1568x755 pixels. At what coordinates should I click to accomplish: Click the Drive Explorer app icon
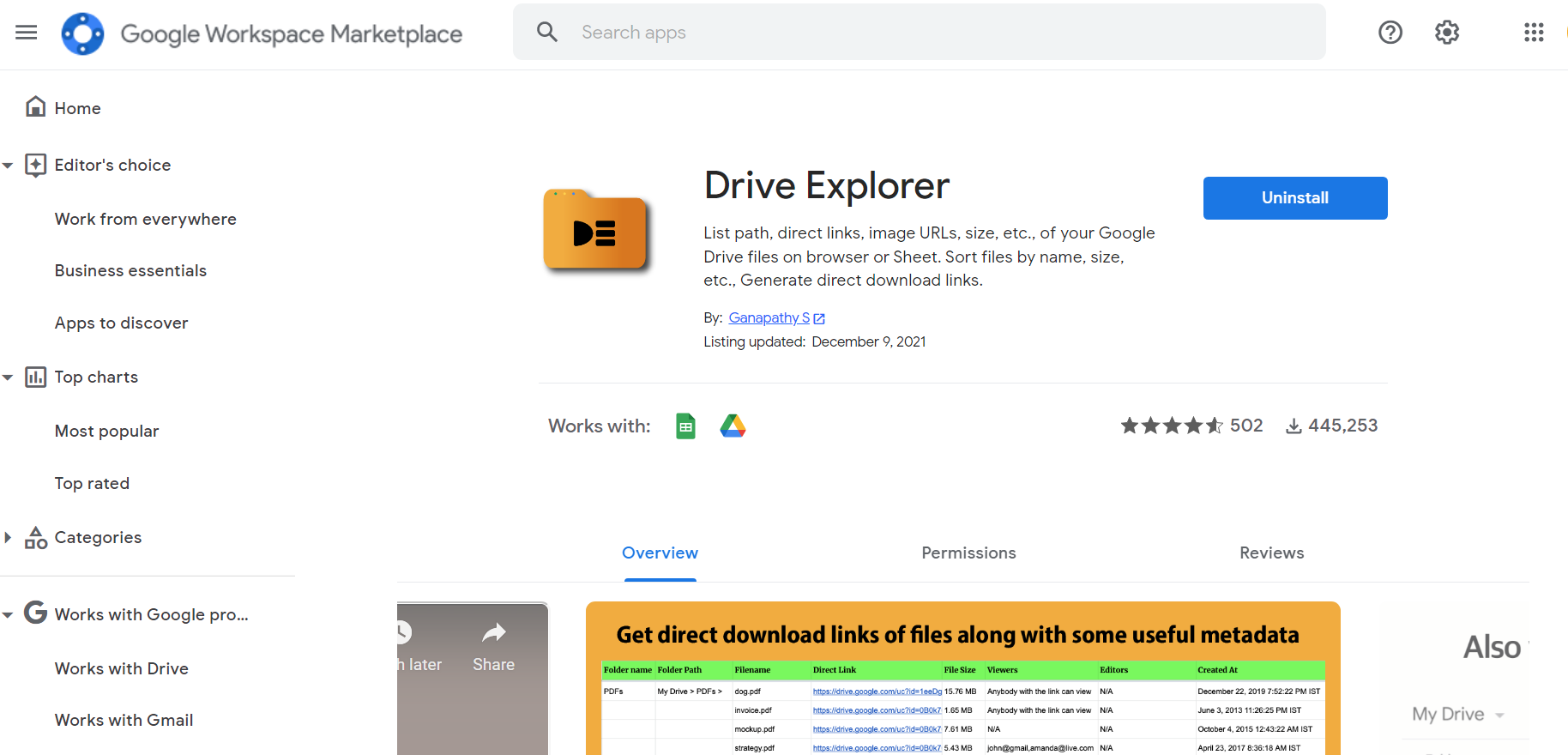click(x=595, y=229)
